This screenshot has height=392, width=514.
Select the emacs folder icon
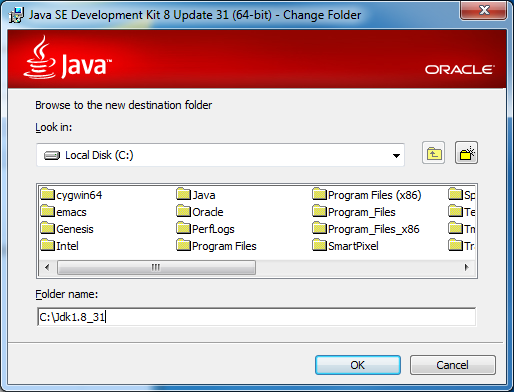47,211
